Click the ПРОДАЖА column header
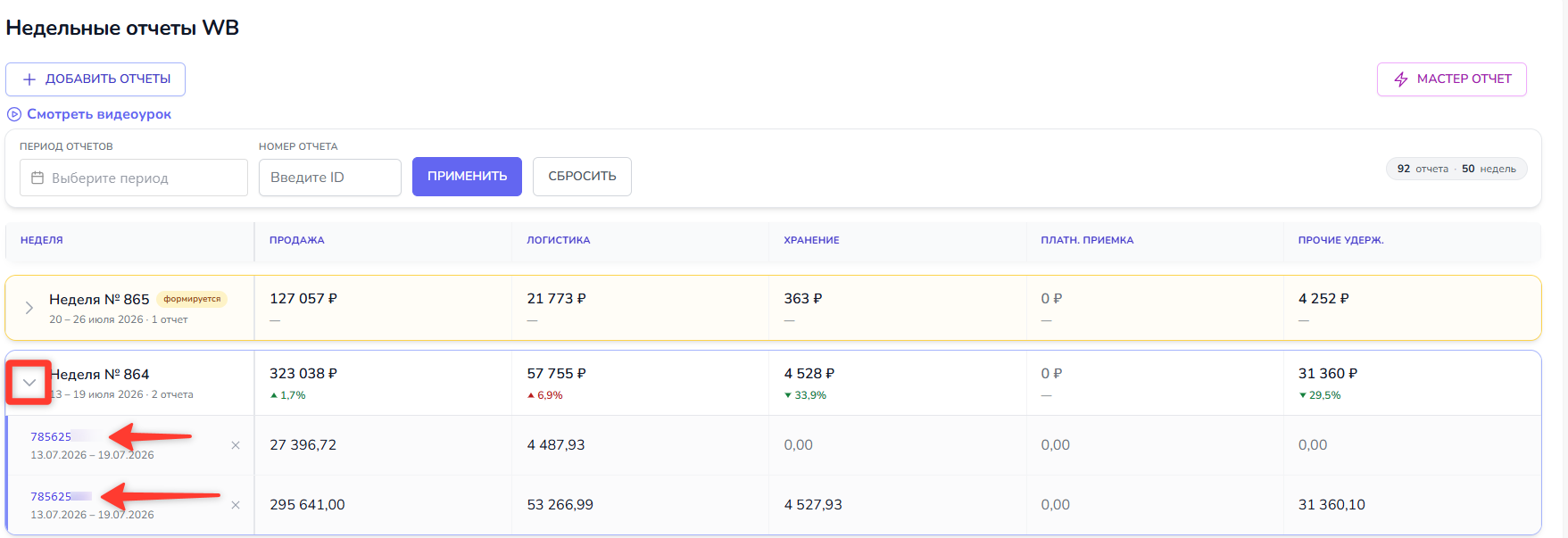This screenshot has width=1568, height=538. [297, 240]
